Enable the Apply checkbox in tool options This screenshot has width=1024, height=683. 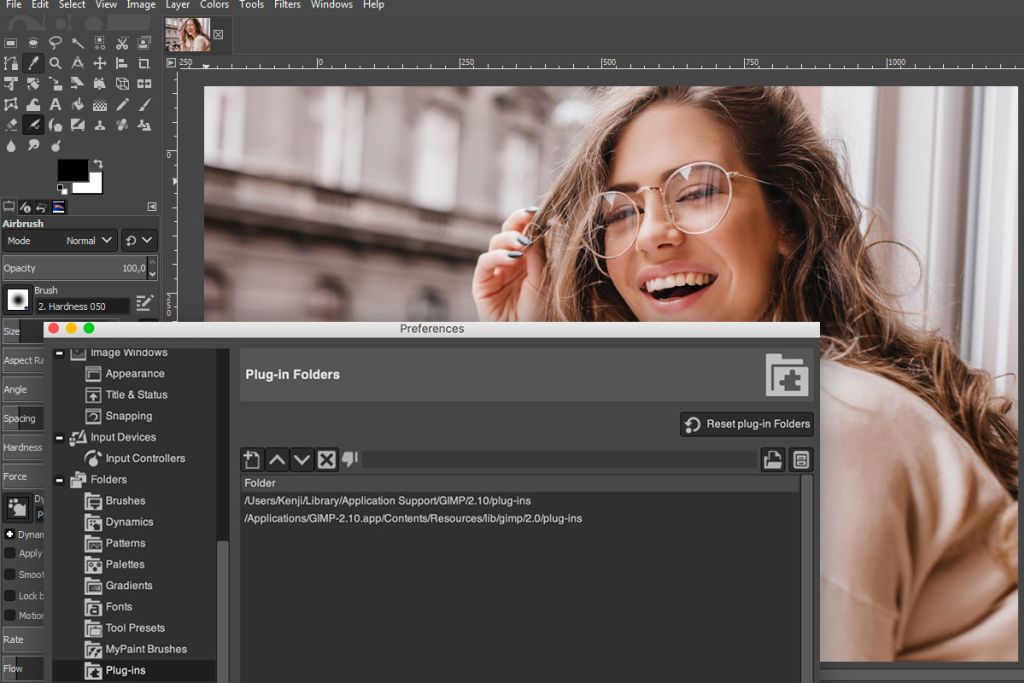coord(10,553)
